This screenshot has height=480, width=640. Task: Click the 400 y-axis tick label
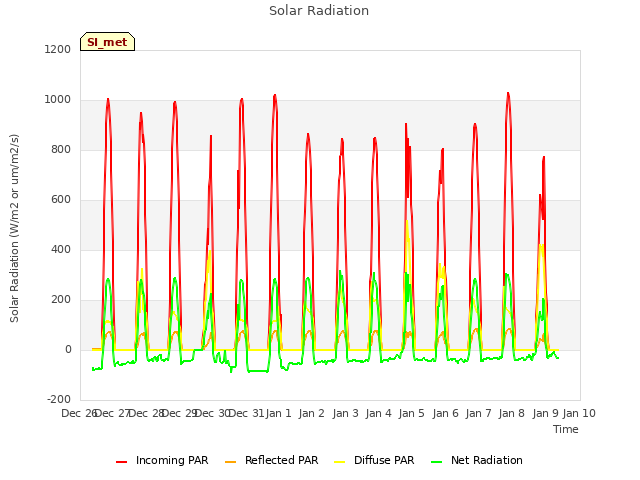(x=61, y=249)
